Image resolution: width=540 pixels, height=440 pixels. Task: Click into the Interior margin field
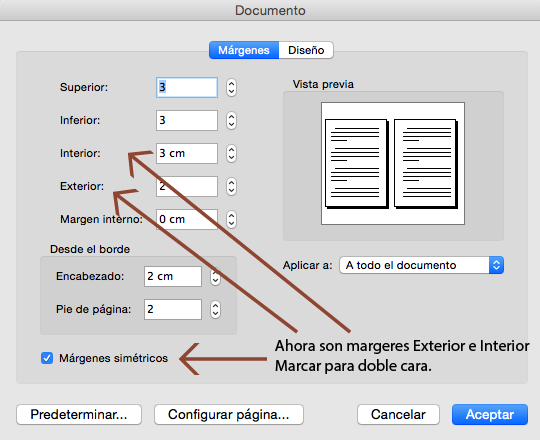click(x=187, y=154)
